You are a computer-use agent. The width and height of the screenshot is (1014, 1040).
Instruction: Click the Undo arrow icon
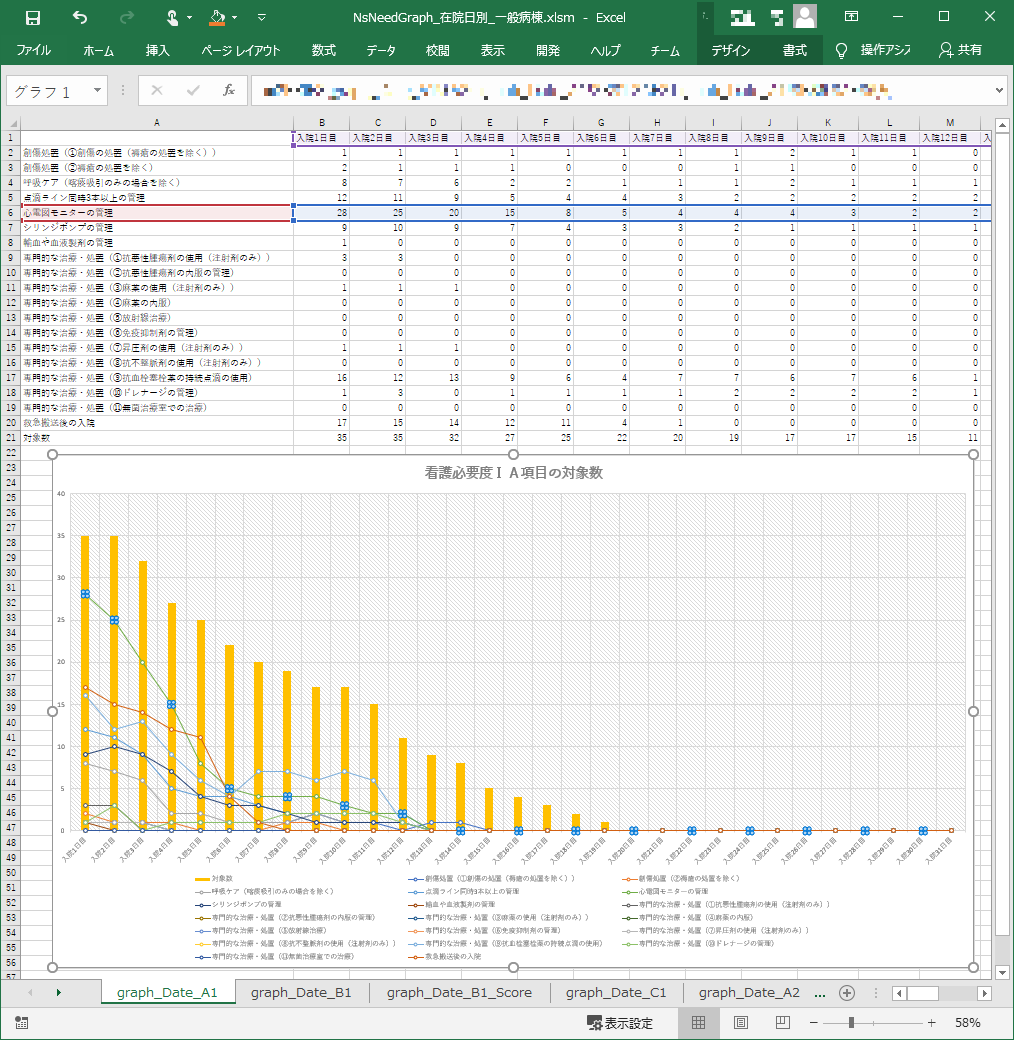click(x=80, y=17)
